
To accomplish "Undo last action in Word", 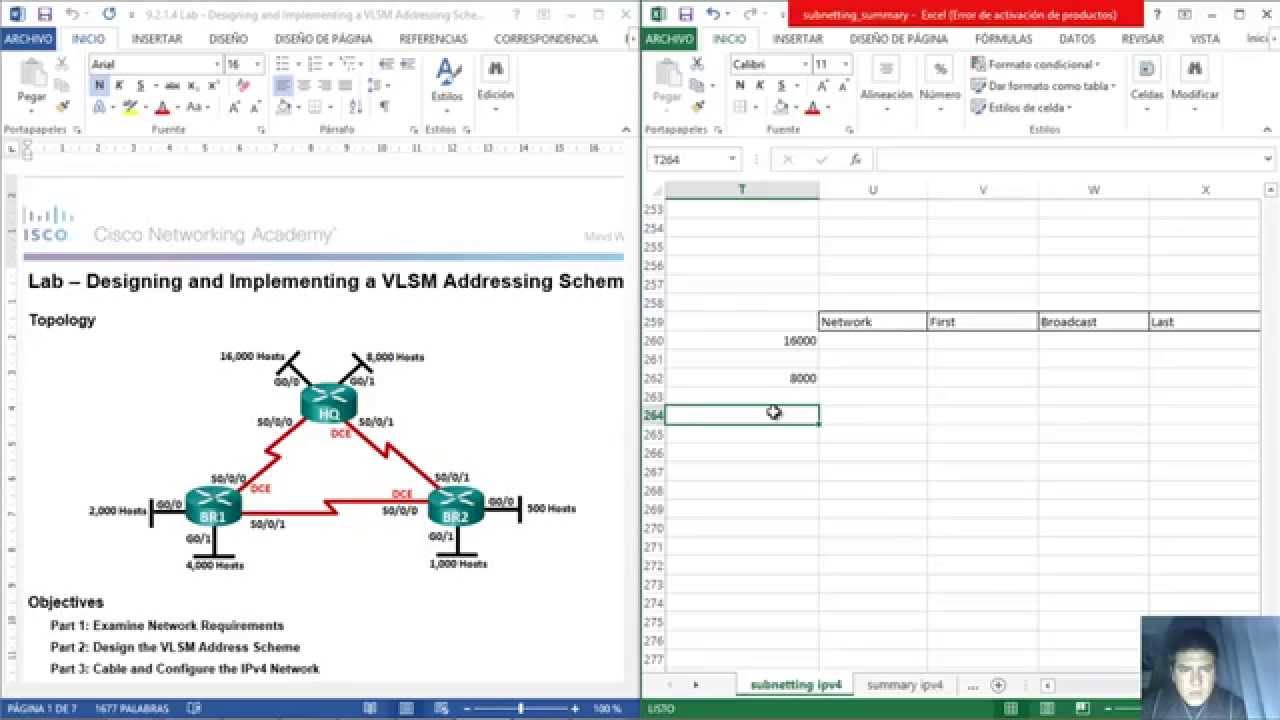I will click(x=73, y=14).
